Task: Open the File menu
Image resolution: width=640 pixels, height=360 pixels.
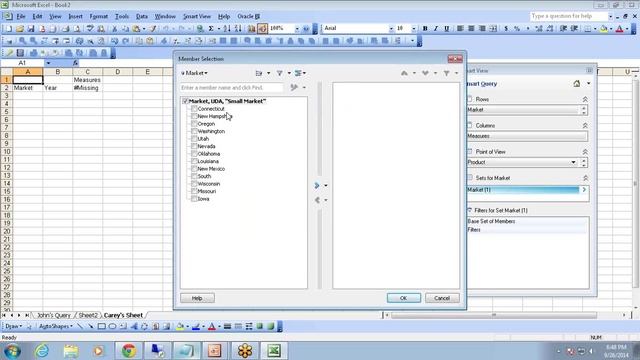Action: tap(21, 16)
